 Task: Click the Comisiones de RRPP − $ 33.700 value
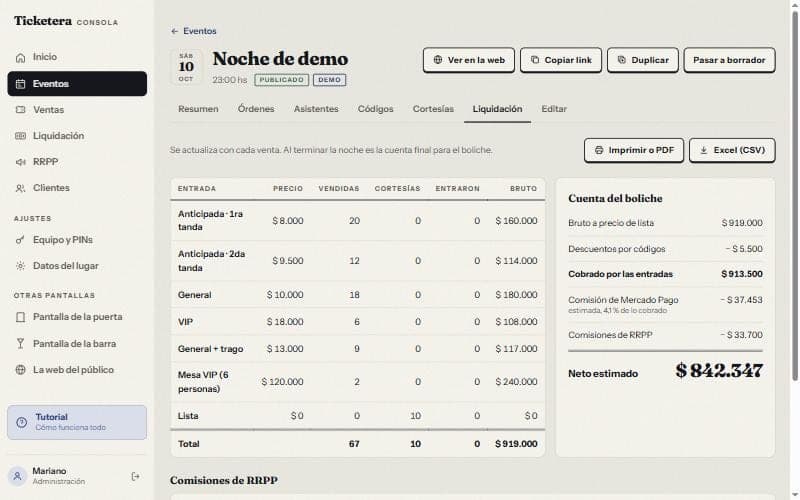click(741, 335)
